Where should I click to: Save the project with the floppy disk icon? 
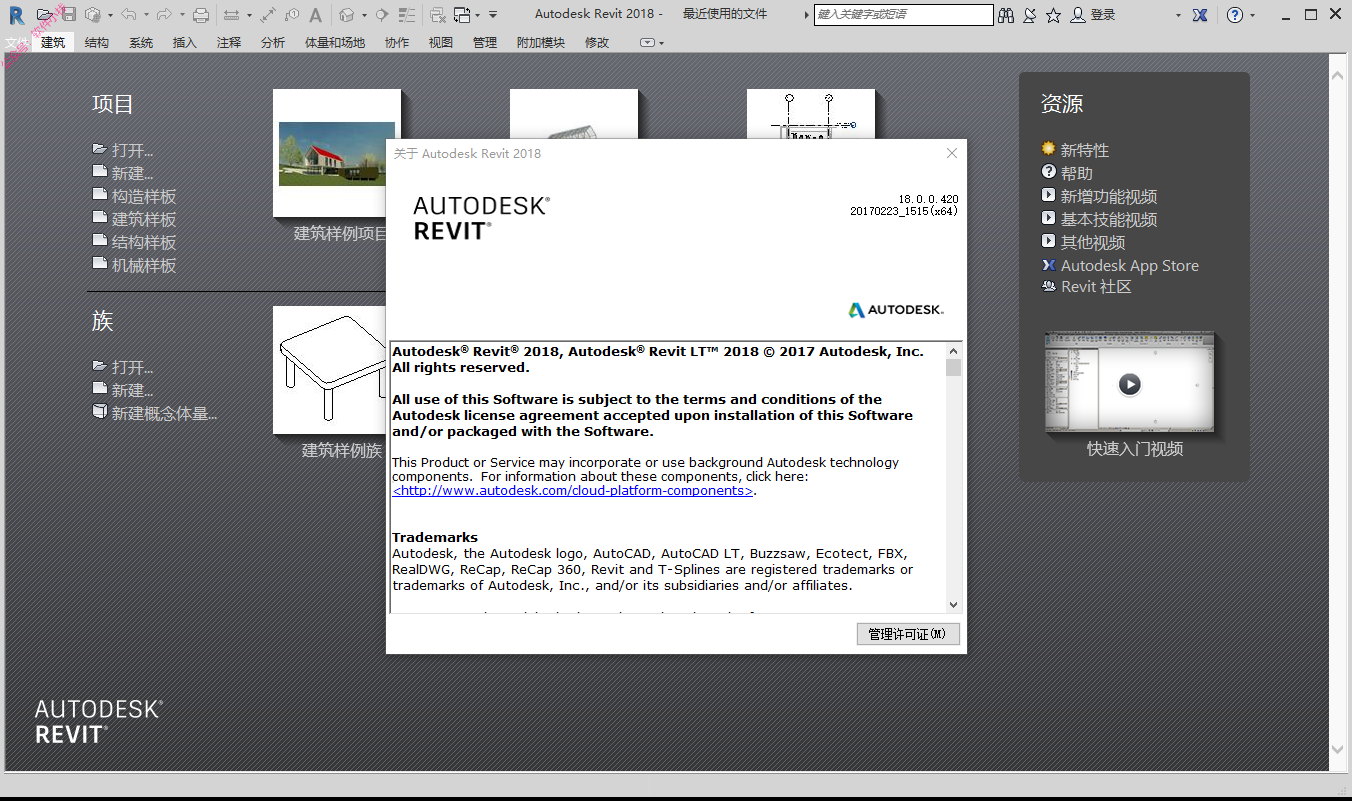(68, 15)
